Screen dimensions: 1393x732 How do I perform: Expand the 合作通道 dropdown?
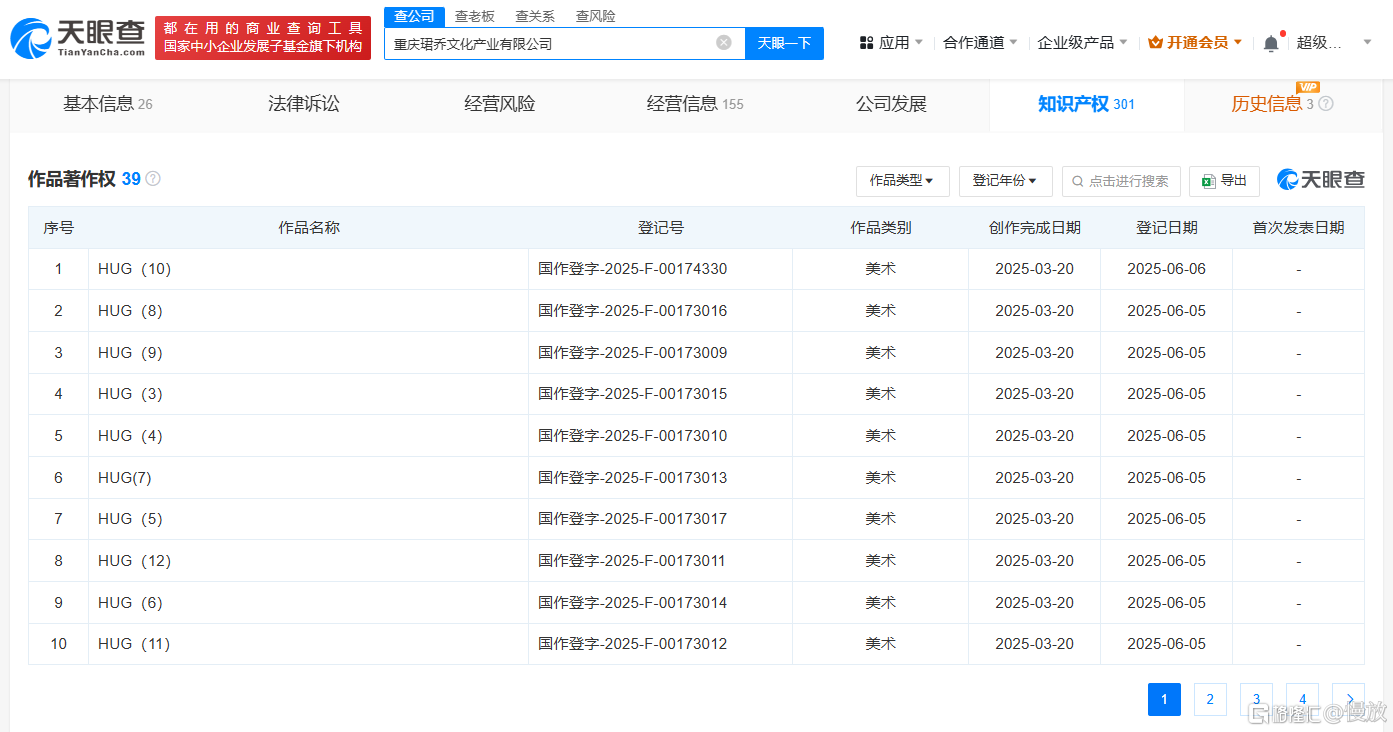coord(980,43)
